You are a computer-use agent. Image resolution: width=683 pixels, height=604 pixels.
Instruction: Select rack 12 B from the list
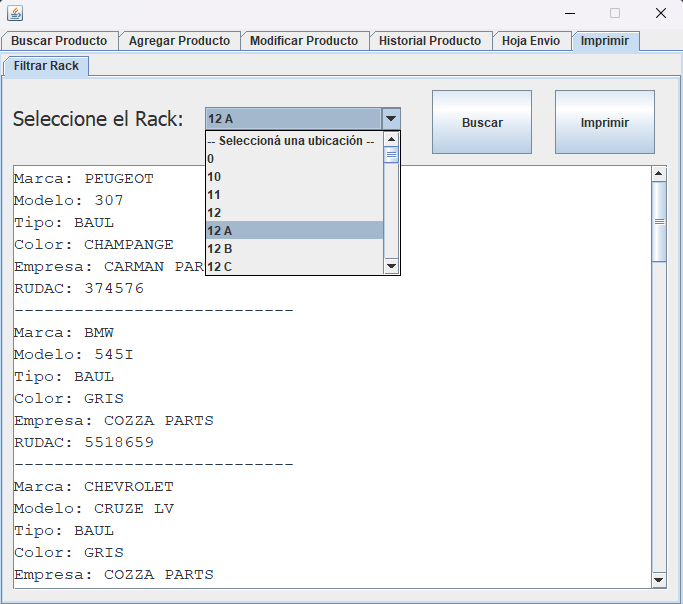tap(294, 248)
